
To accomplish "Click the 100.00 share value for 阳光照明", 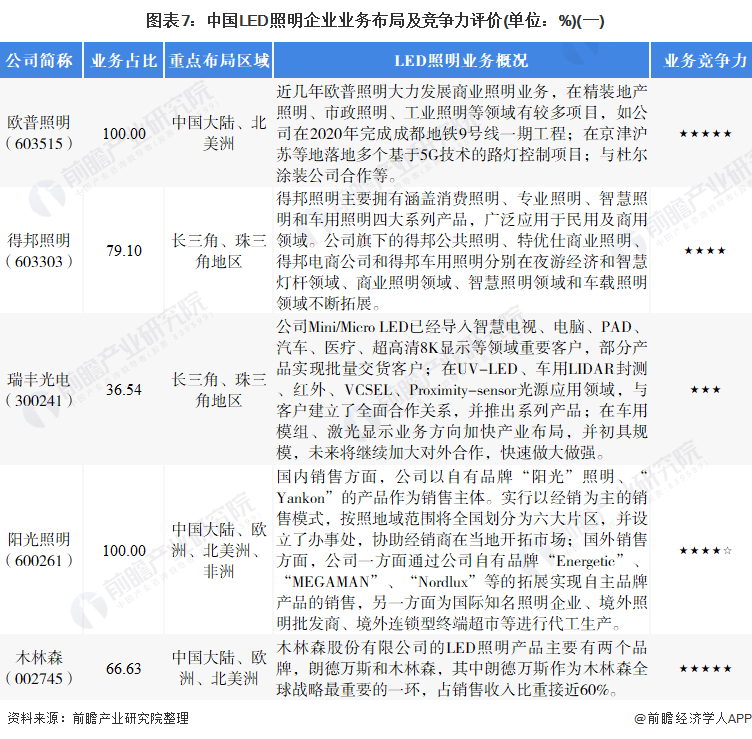I will coord(124,551).
